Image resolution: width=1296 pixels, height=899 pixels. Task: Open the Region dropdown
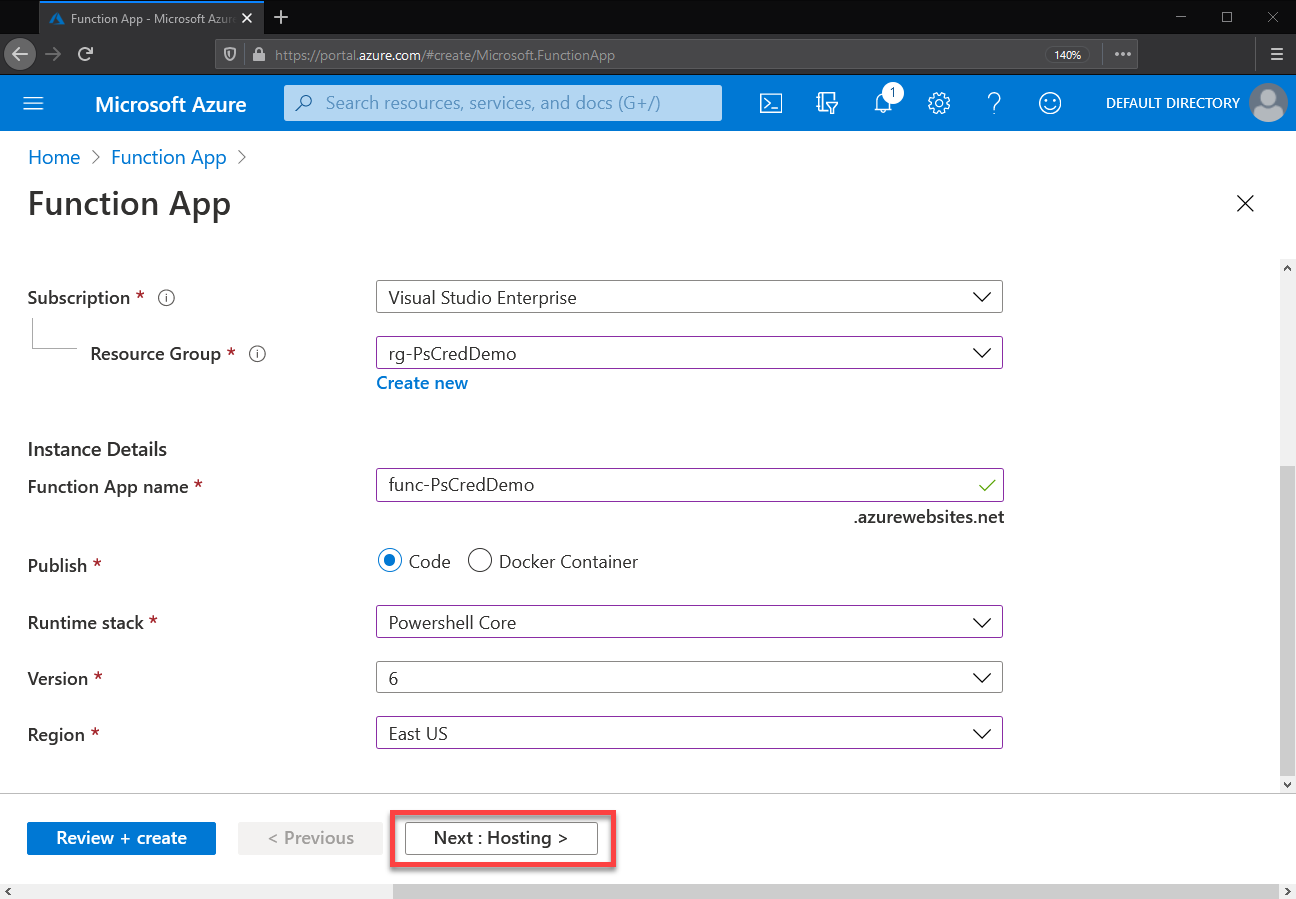689,734
